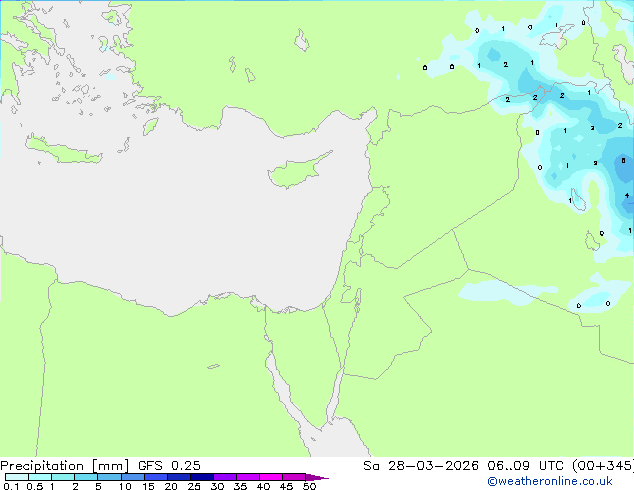Screen dimensions: 634x490
Task: Click the 1–2 mm legend swatch
Action: (x=63, y=477)
